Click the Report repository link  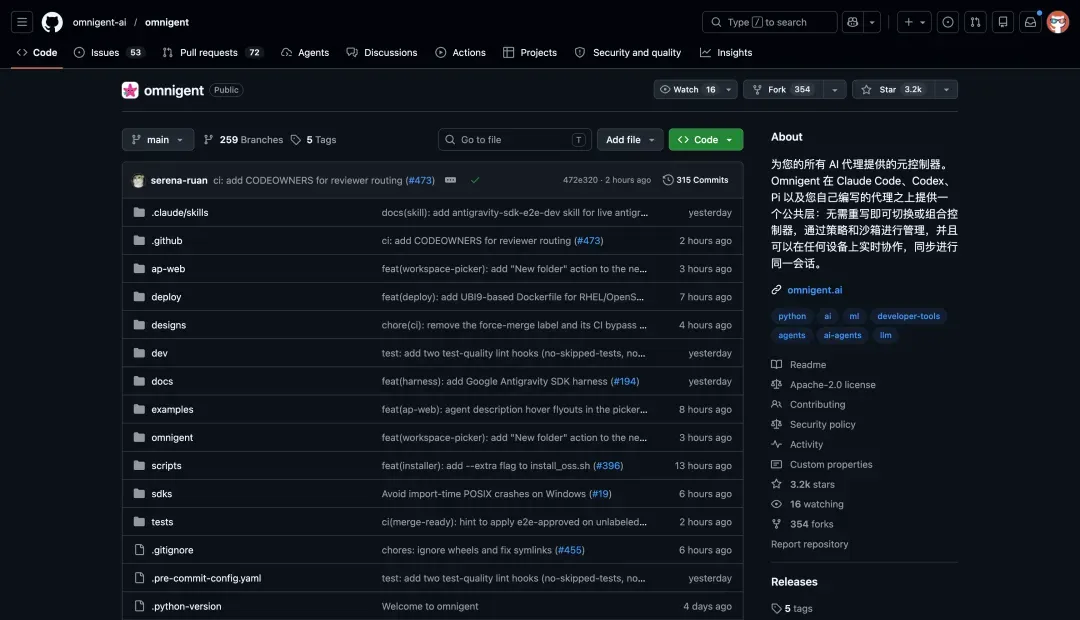pos(809,544)
